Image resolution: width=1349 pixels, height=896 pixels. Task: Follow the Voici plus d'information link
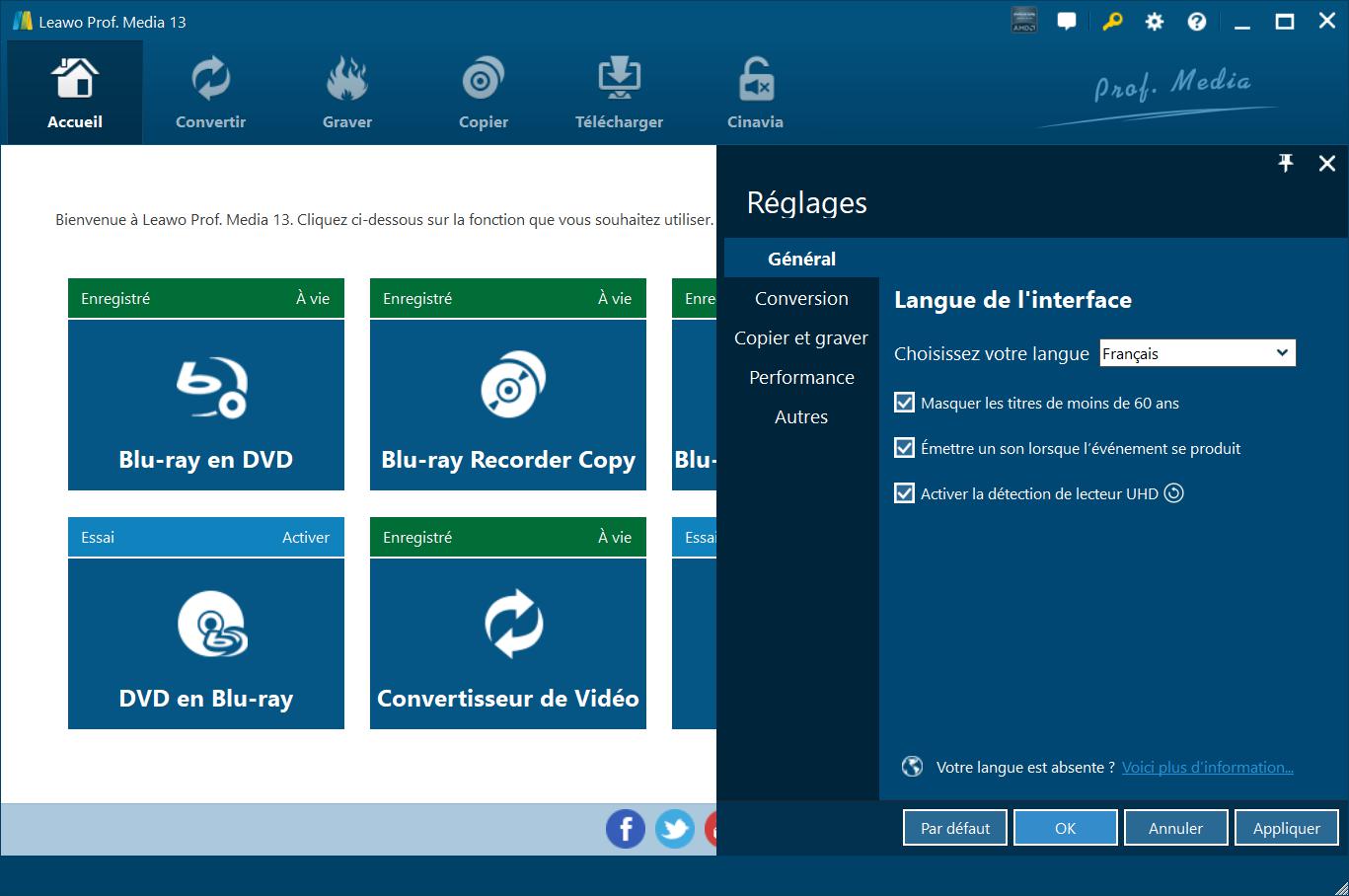click(x=1207, y=768)
